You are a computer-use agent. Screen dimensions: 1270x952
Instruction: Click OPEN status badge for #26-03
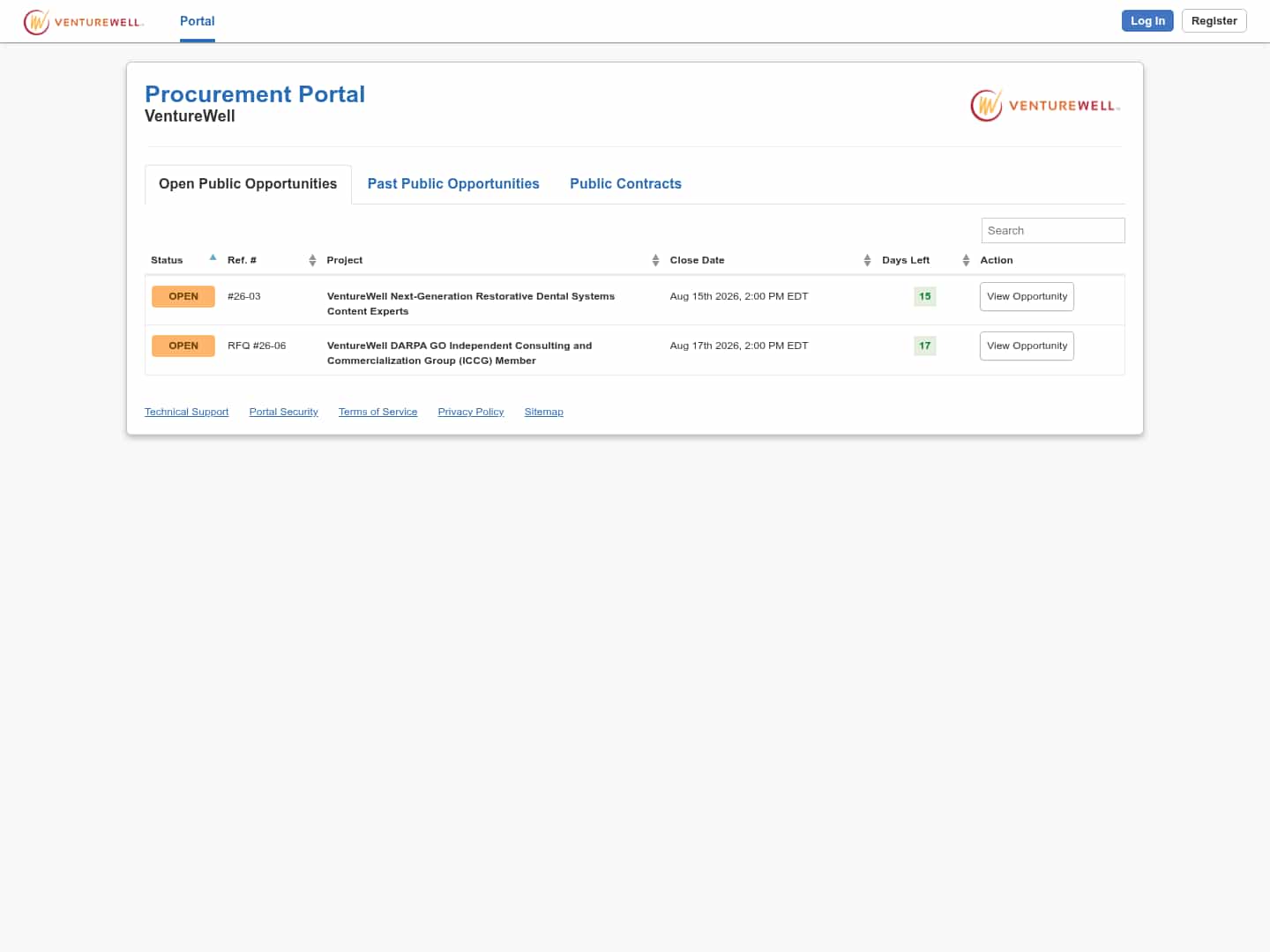pos(183,297)
